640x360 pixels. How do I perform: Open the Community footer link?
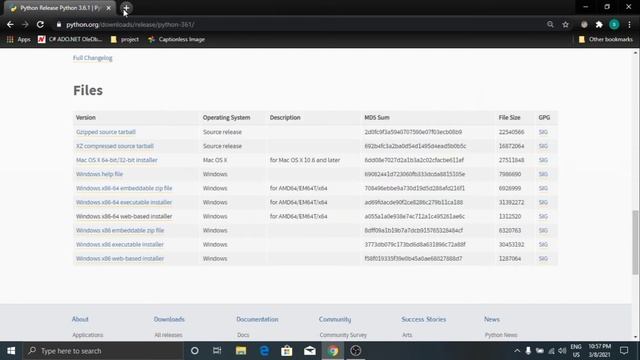click(335, 319)
